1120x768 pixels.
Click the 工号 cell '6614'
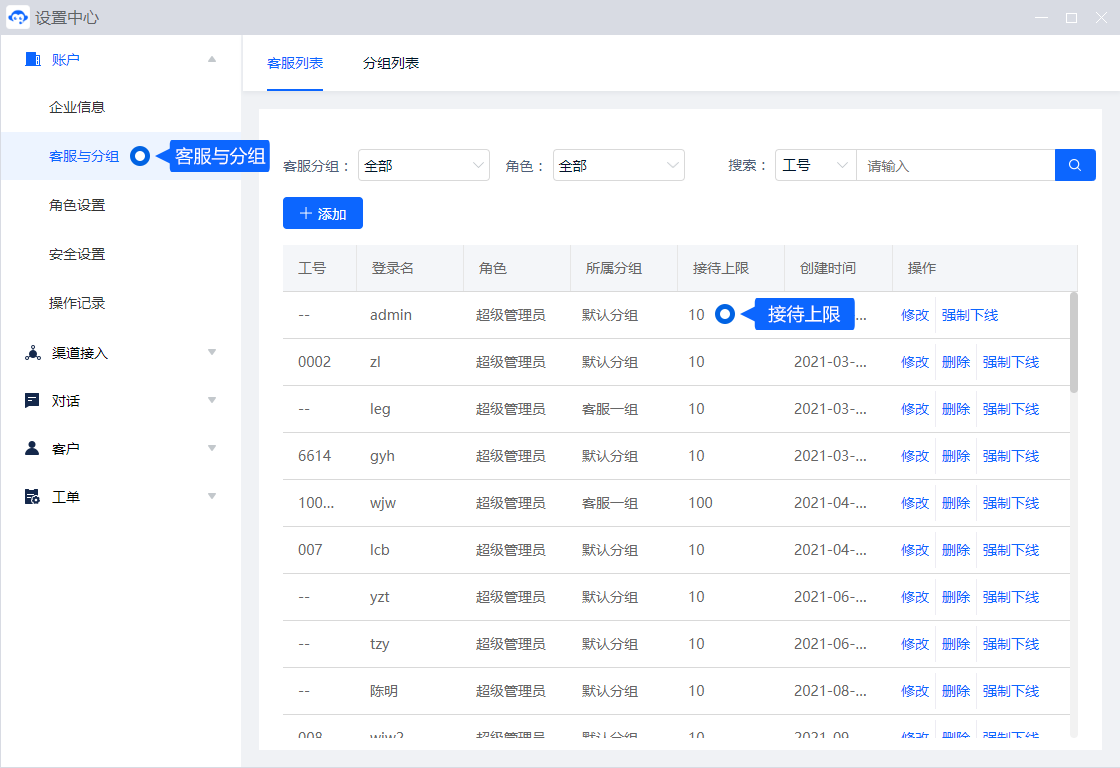(x=314, y=456)
